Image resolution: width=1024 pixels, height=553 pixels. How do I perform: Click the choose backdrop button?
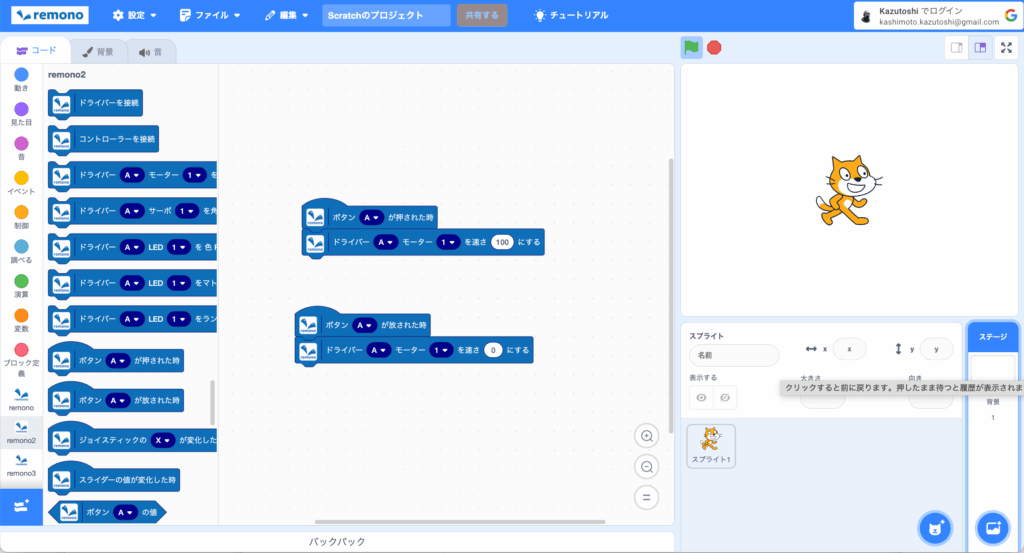tap(993, 527)
